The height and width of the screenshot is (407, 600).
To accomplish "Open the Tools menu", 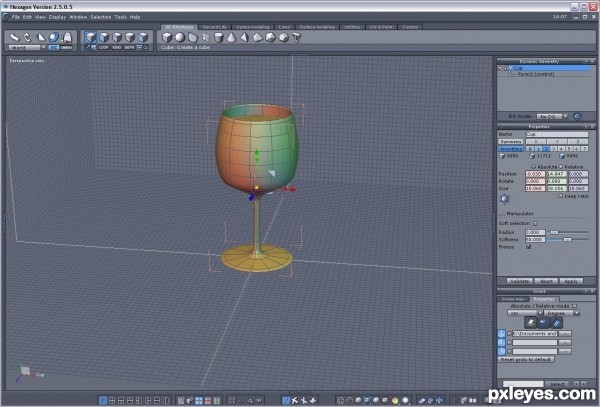I will [121, 17].
